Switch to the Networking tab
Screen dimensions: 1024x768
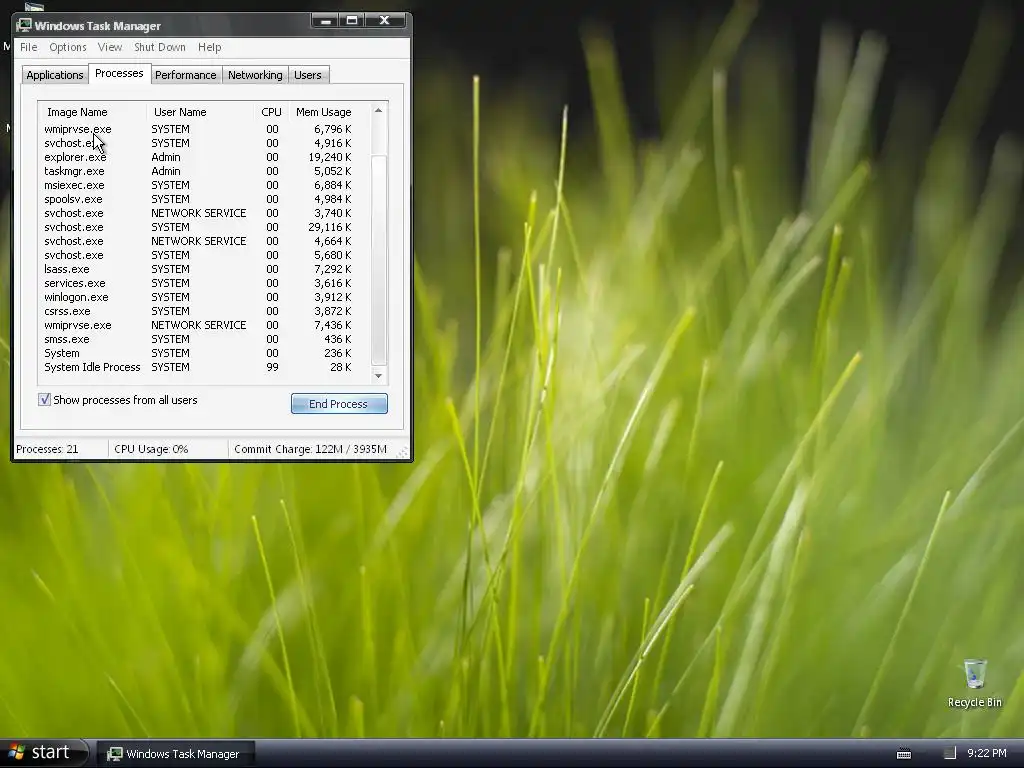pos(255,75)
